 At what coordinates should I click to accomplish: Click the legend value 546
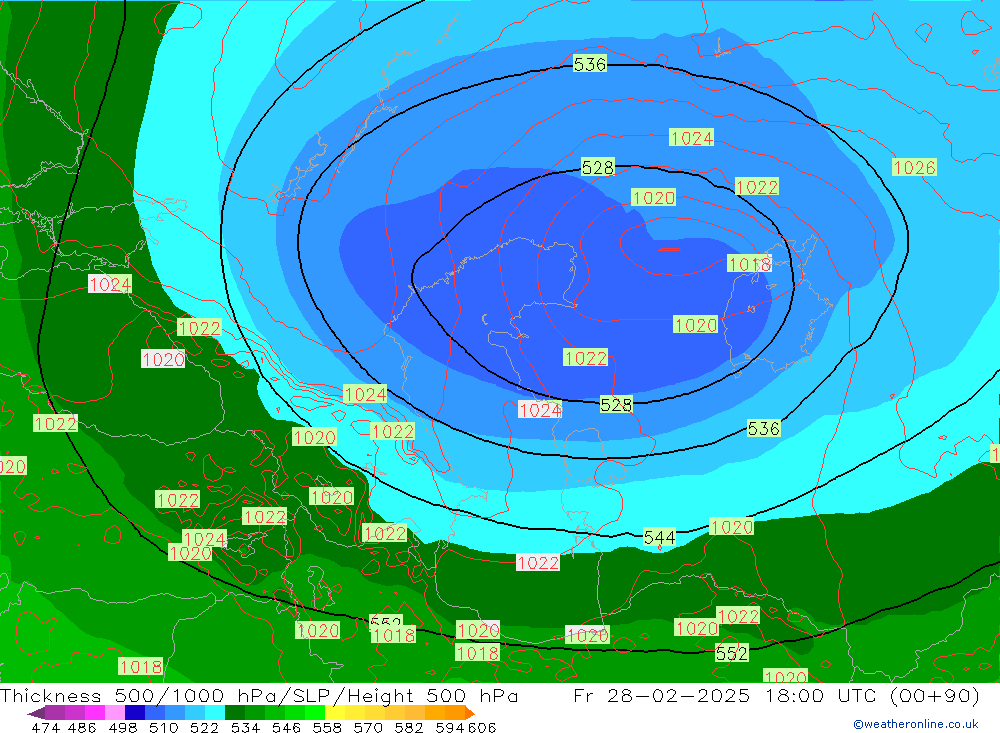click(286, 727)
